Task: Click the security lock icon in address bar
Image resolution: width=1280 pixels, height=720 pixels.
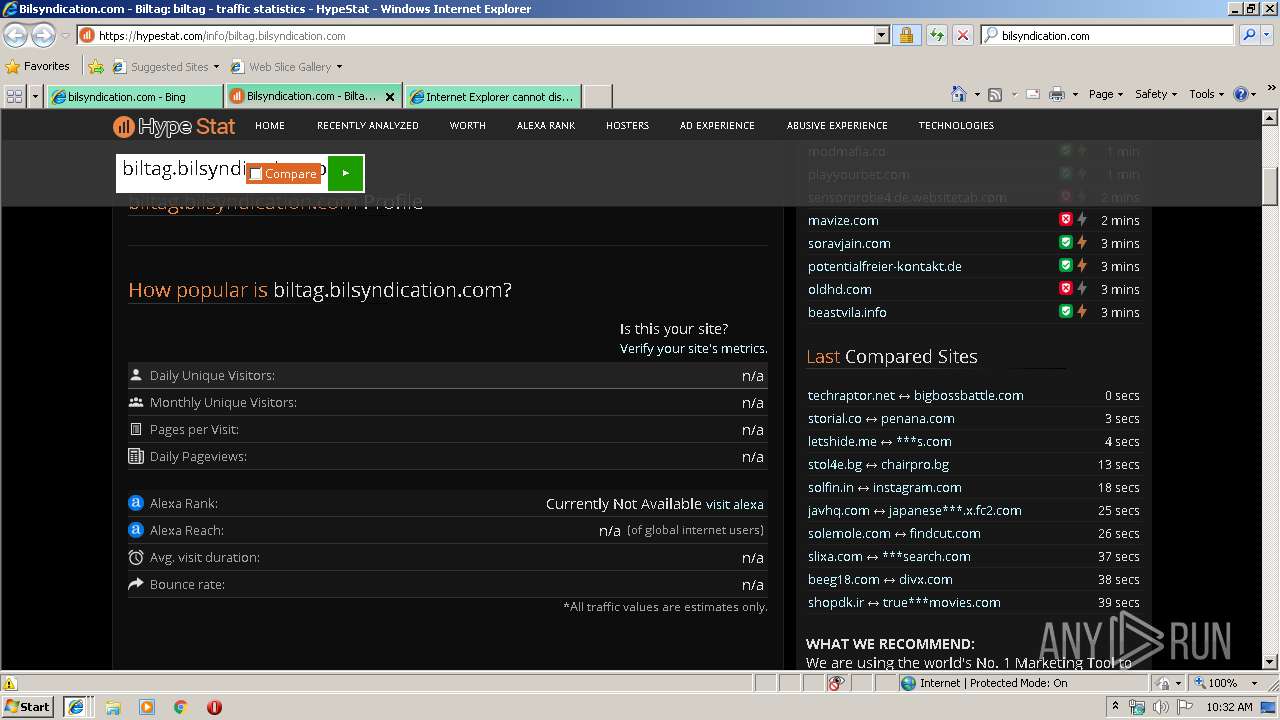Action: (906, 35)
